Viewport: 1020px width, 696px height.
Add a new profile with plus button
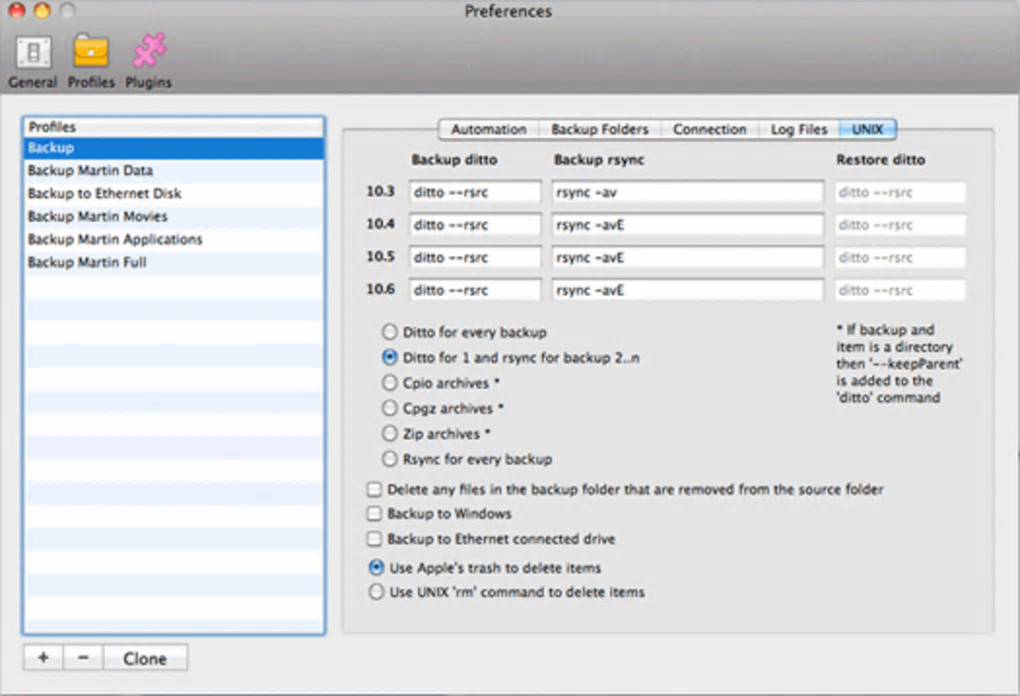click(43, 658)
